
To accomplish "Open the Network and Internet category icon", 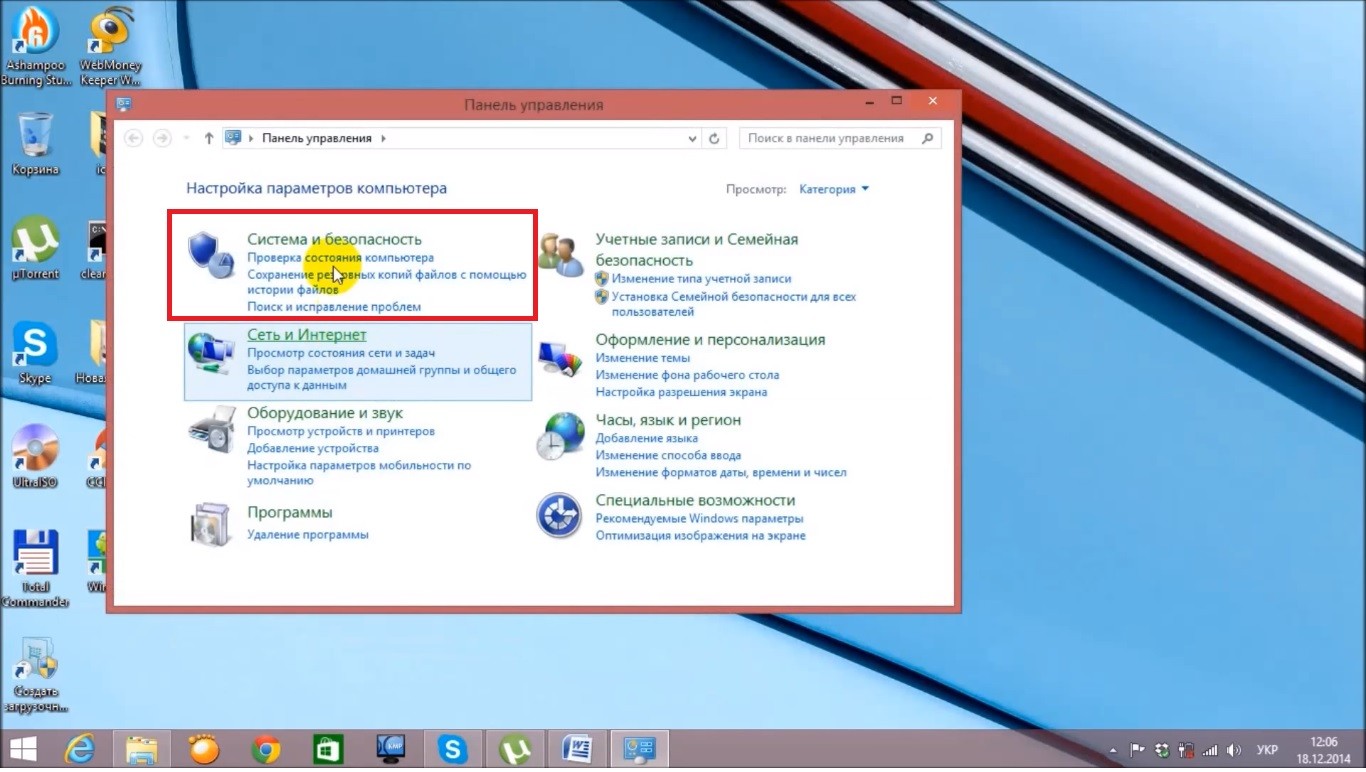I will point(211,351).
